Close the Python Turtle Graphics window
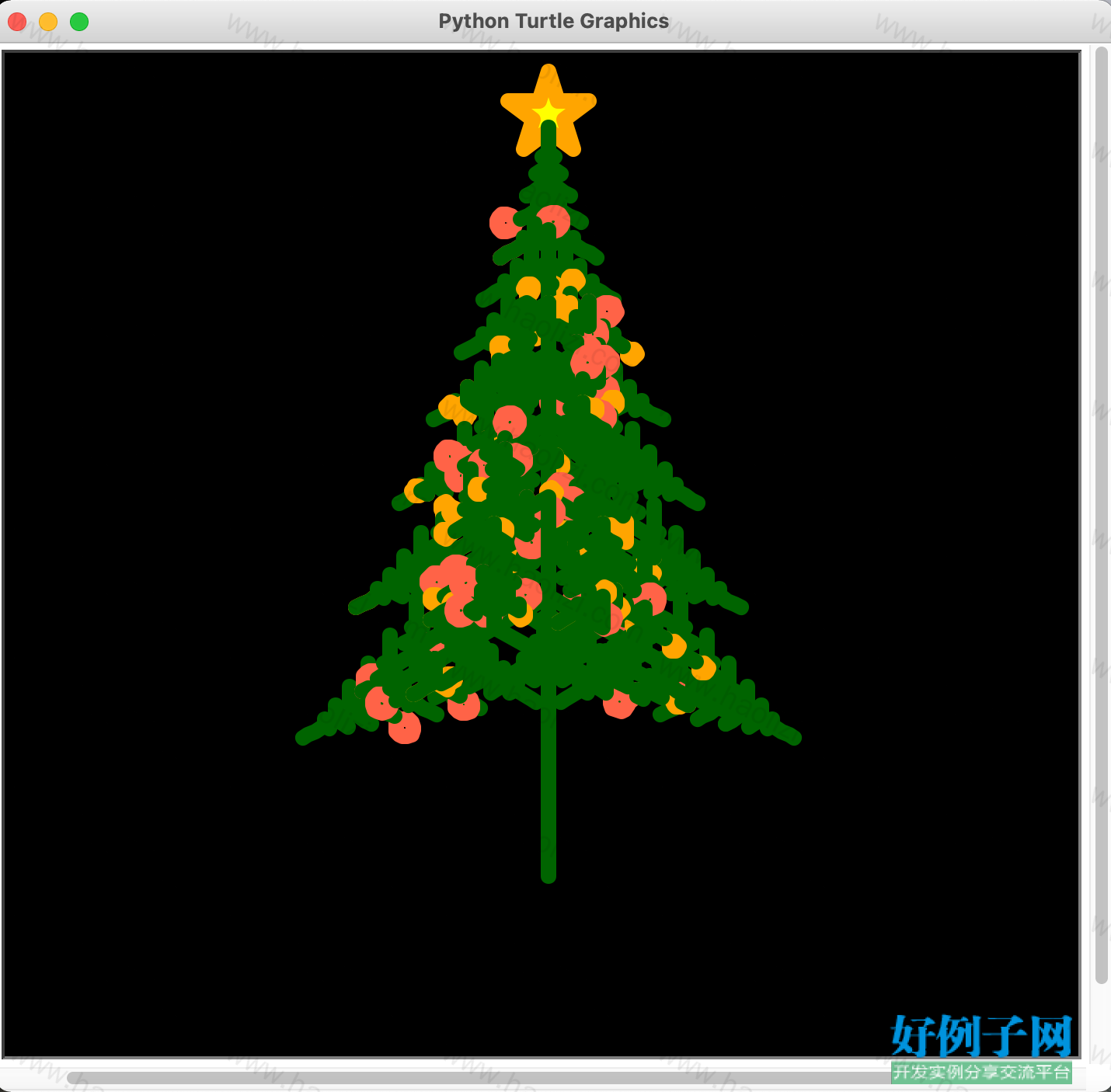 click(x=17, y=22)
